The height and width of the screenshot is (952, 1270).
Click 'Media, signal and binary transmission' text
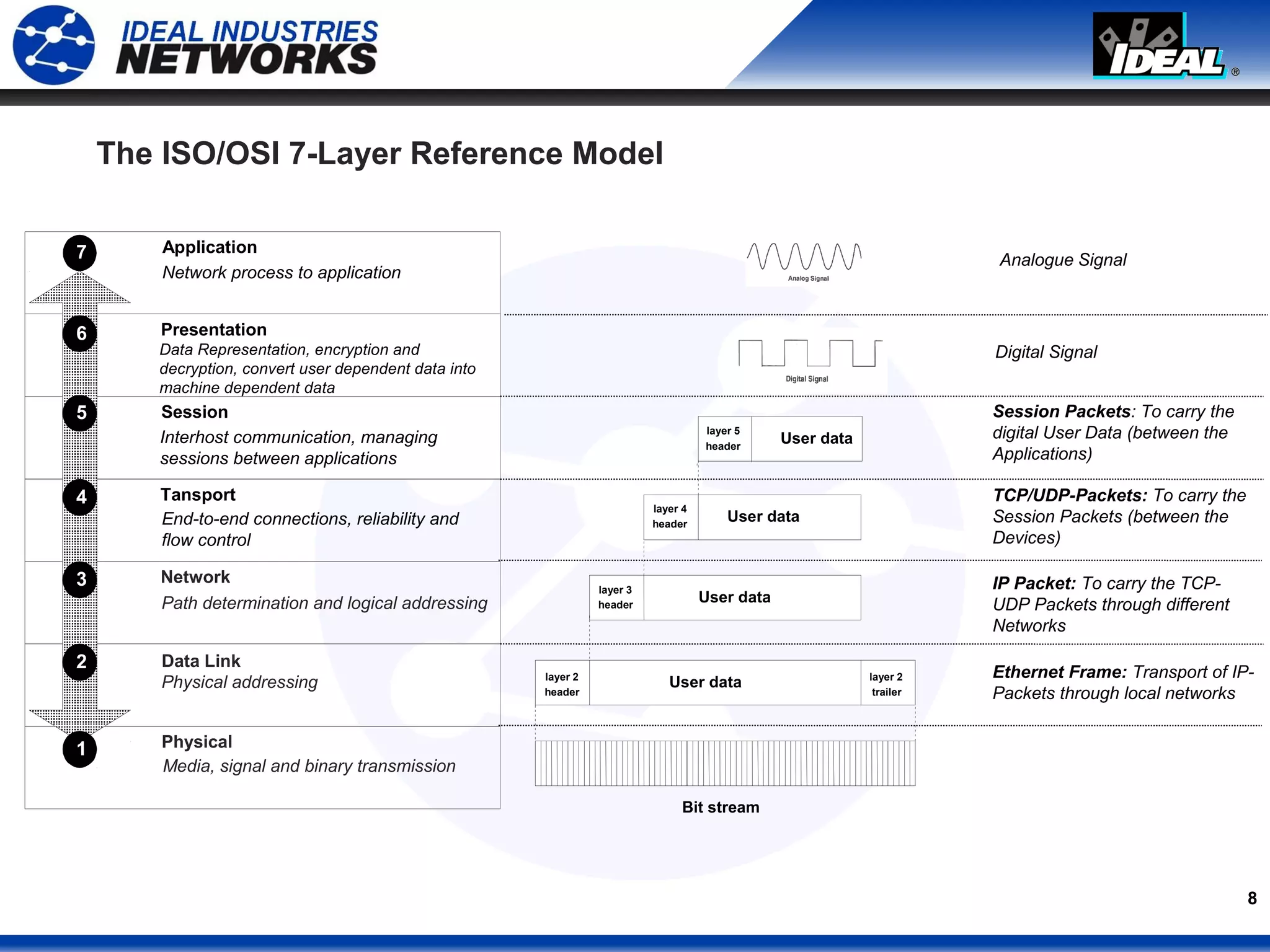click(x=309, y=767)
